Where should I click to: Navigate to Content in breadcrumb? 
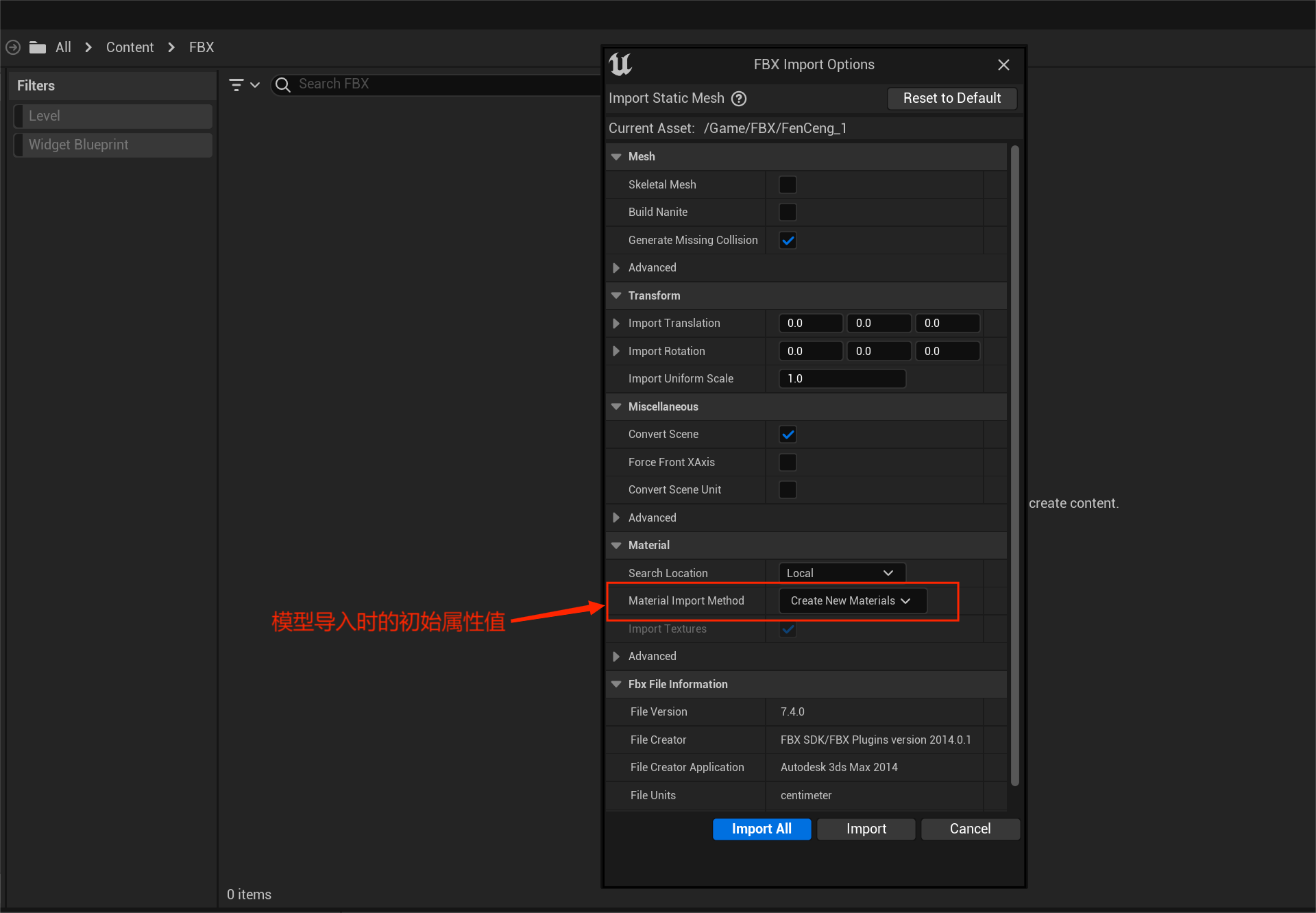pos(130,47)
